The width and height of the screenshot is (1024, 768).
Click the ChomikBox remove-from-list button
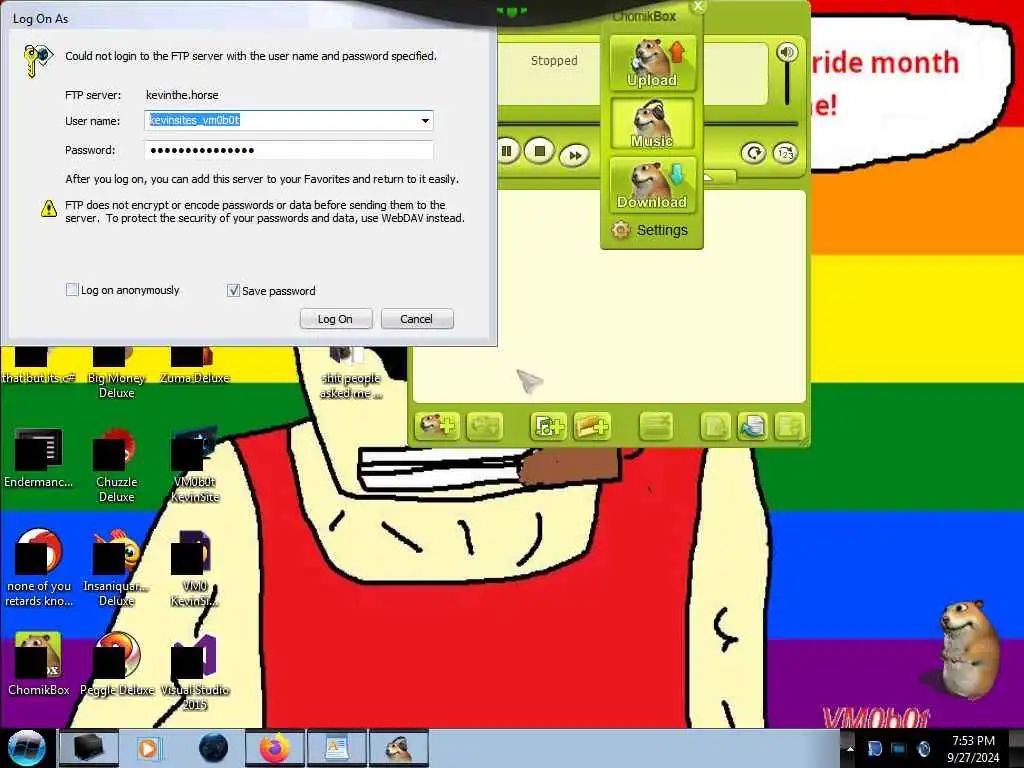click(x=656, y=426)
